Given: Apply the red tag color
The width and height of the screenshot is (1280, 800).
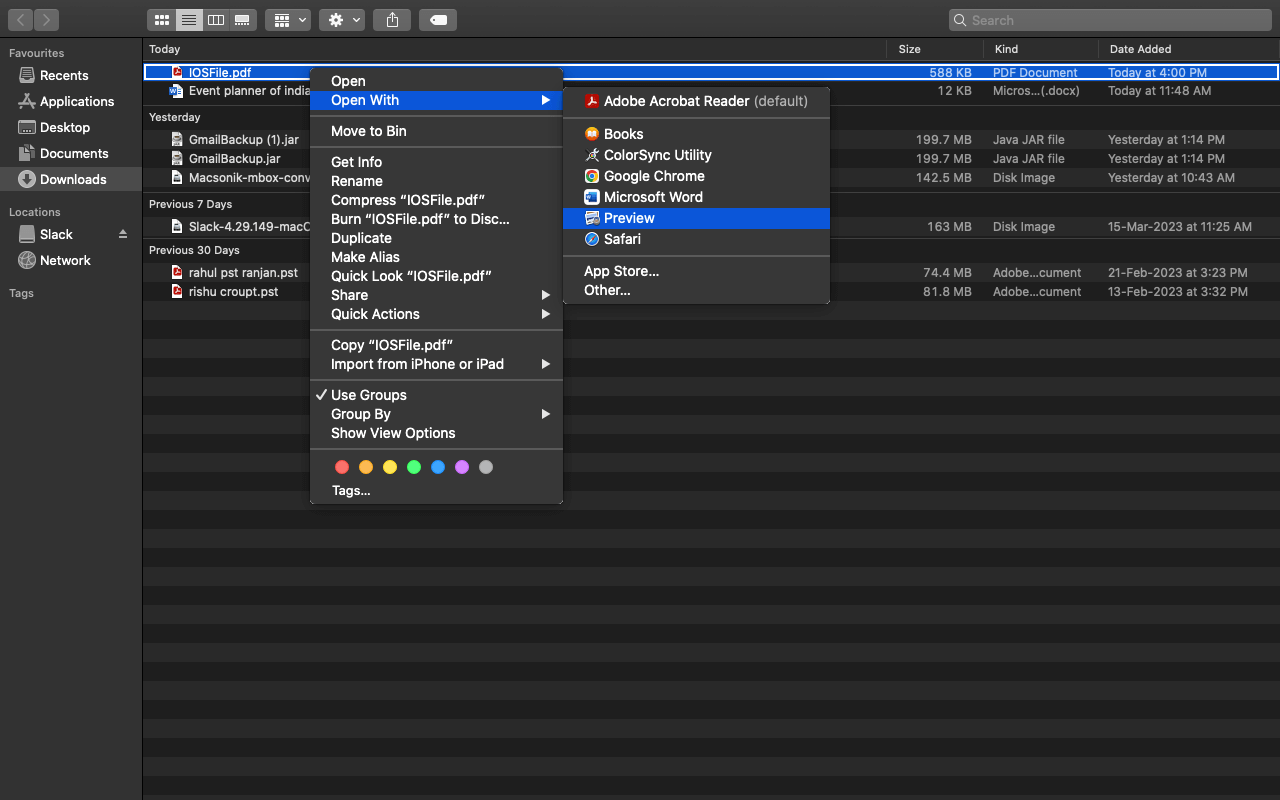Looking at the screenshot, I should [x=342, y=467].
